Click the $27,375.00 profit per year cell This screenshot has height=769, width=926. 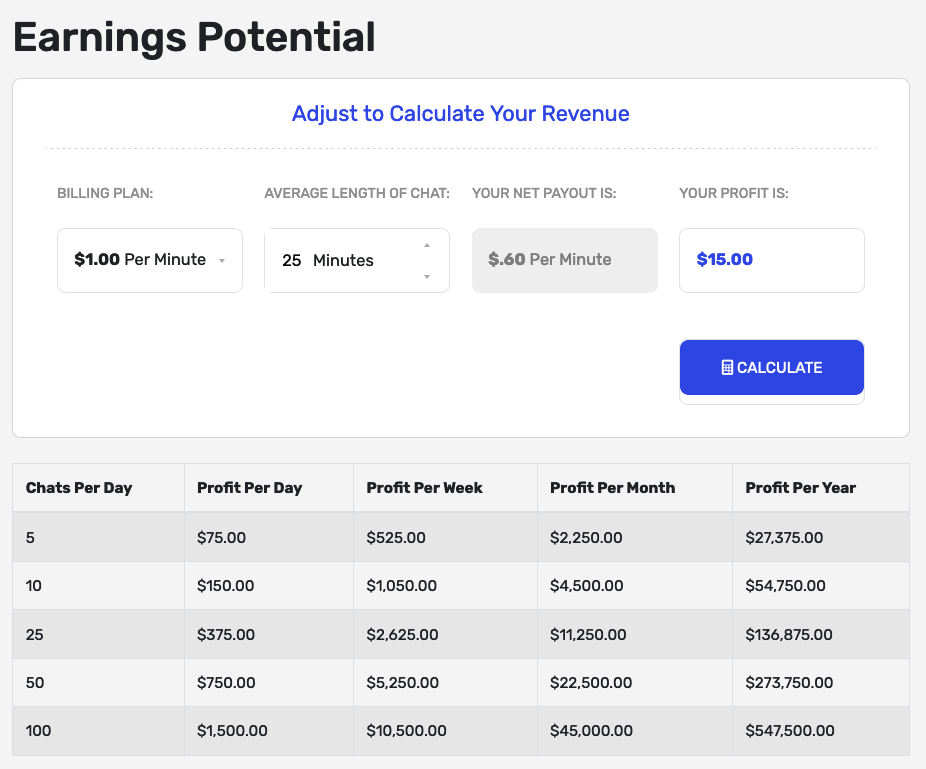tap(821, 537)
